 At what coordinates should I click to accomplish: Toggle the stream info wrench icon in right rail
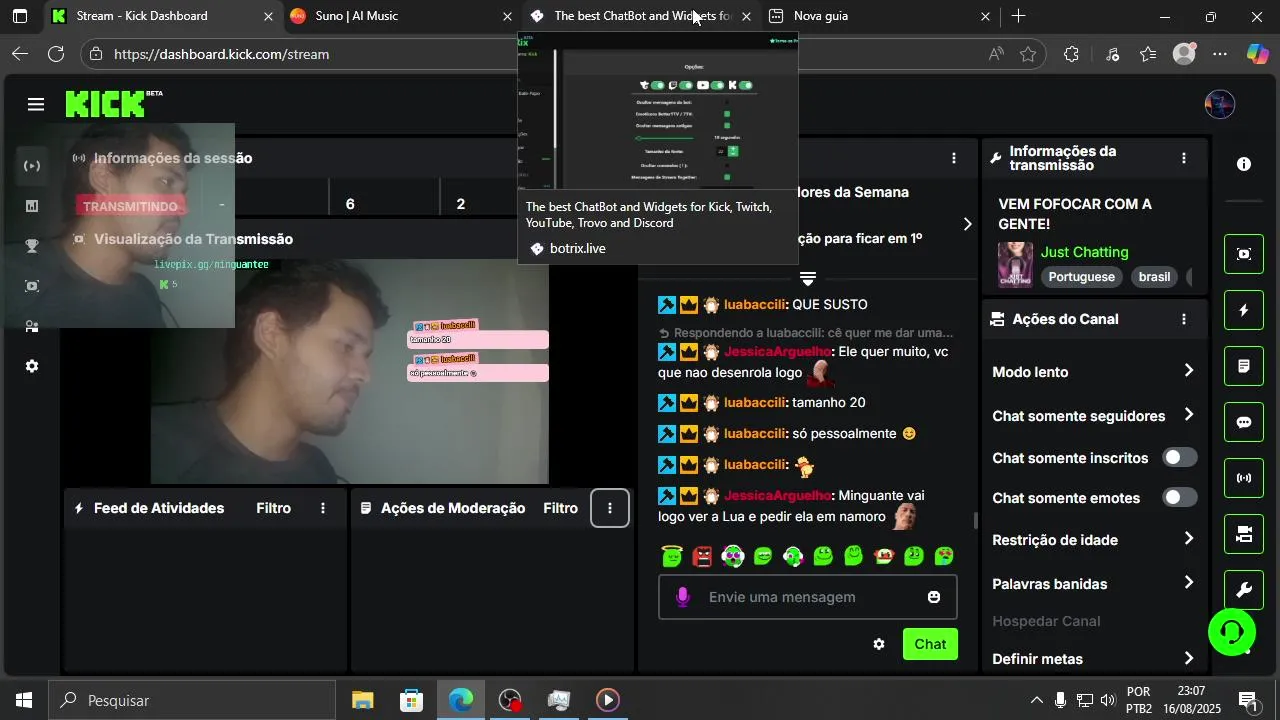point(1244,590)
